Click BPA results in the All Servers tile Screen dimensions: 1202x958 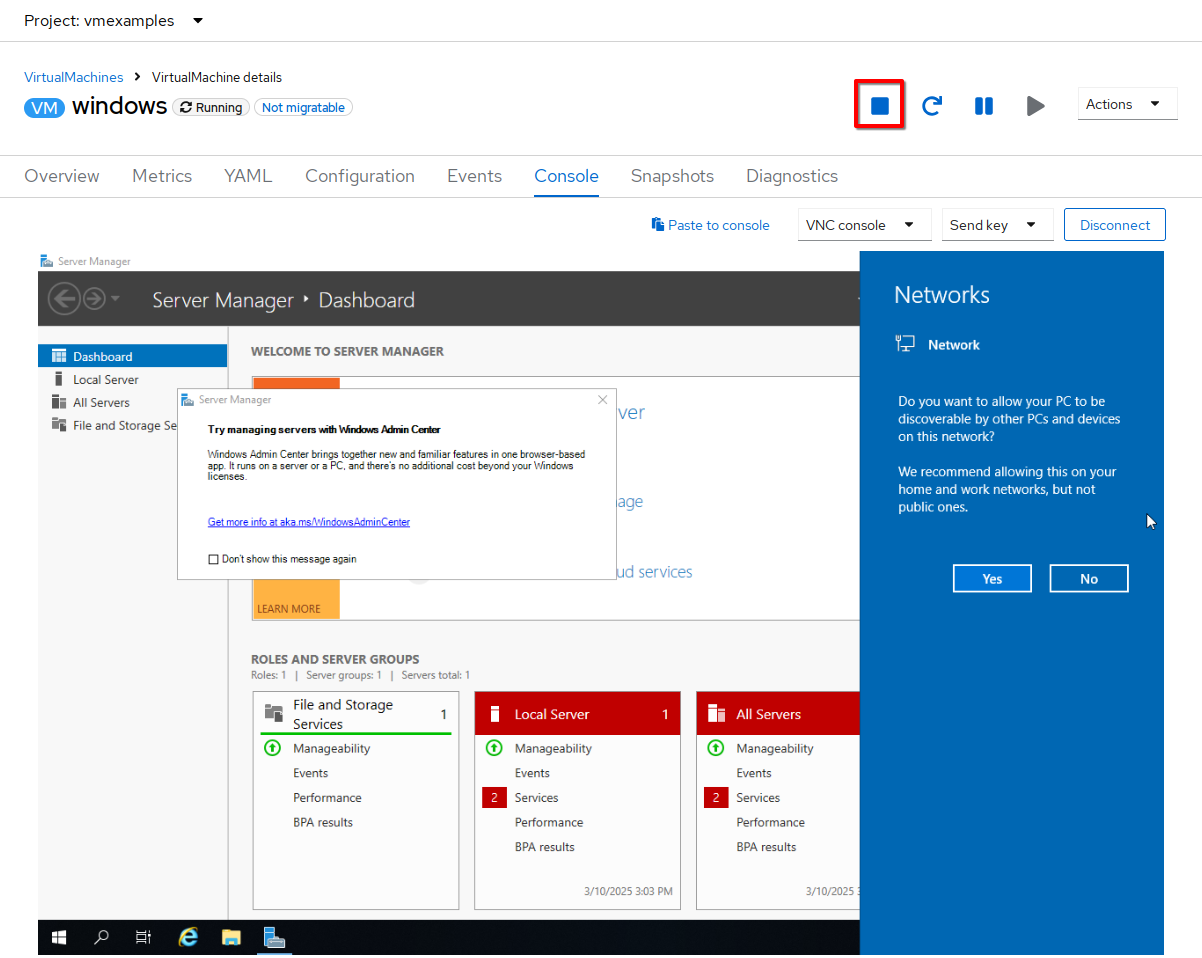tap(767, 847)
